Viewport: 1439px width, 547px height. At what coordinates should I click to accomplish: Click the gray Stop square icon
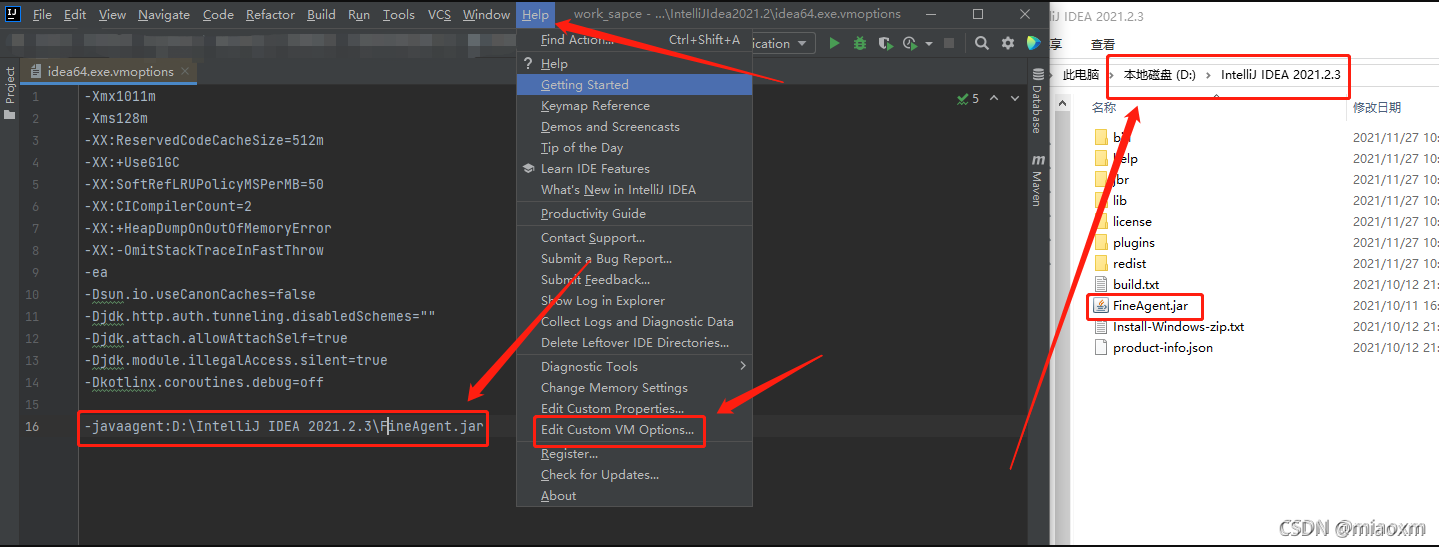click(x=949, y=43)
